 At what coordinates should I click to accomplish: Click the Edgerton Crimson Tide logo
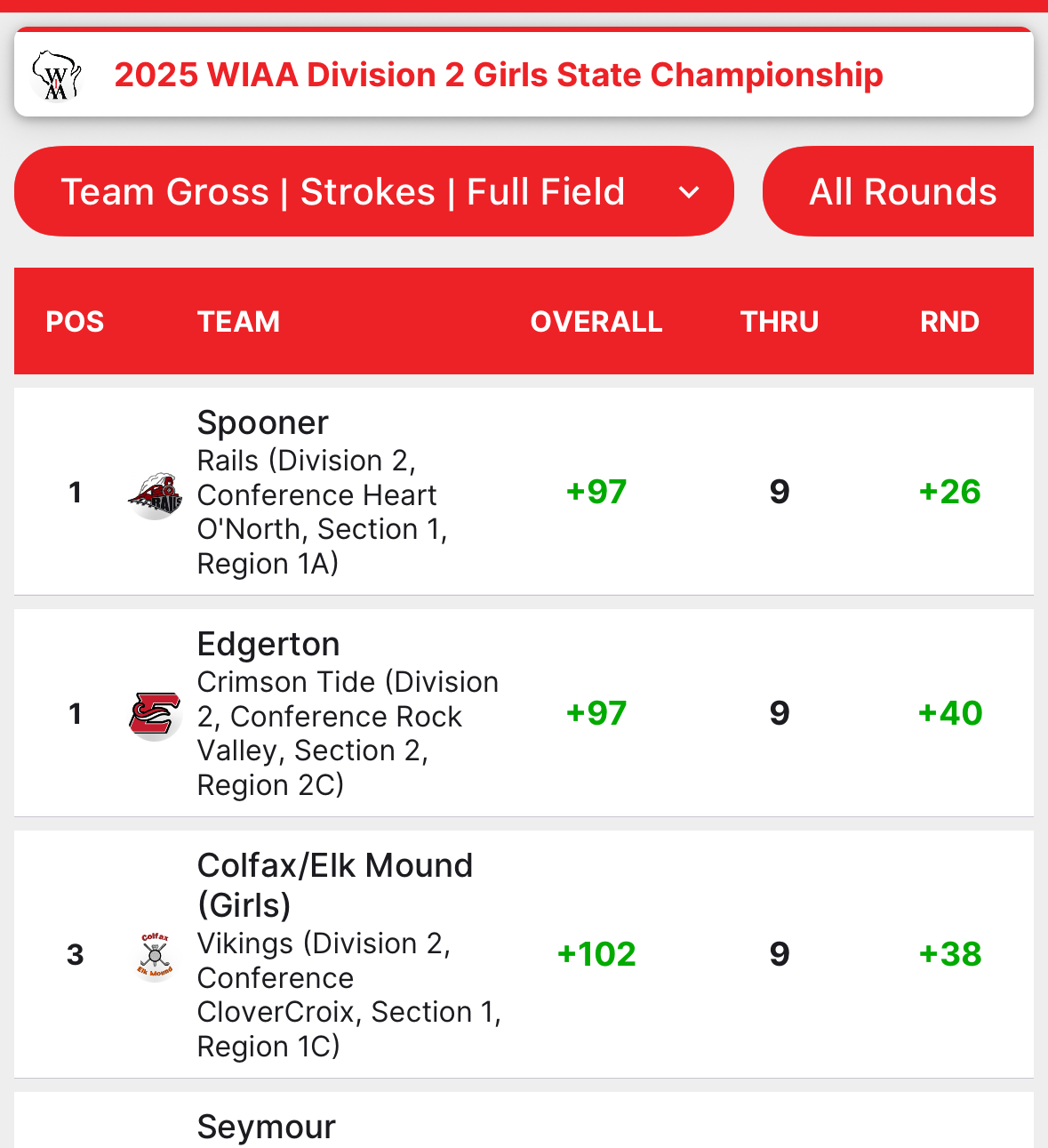pyautogui.click(x=155, y=715)
